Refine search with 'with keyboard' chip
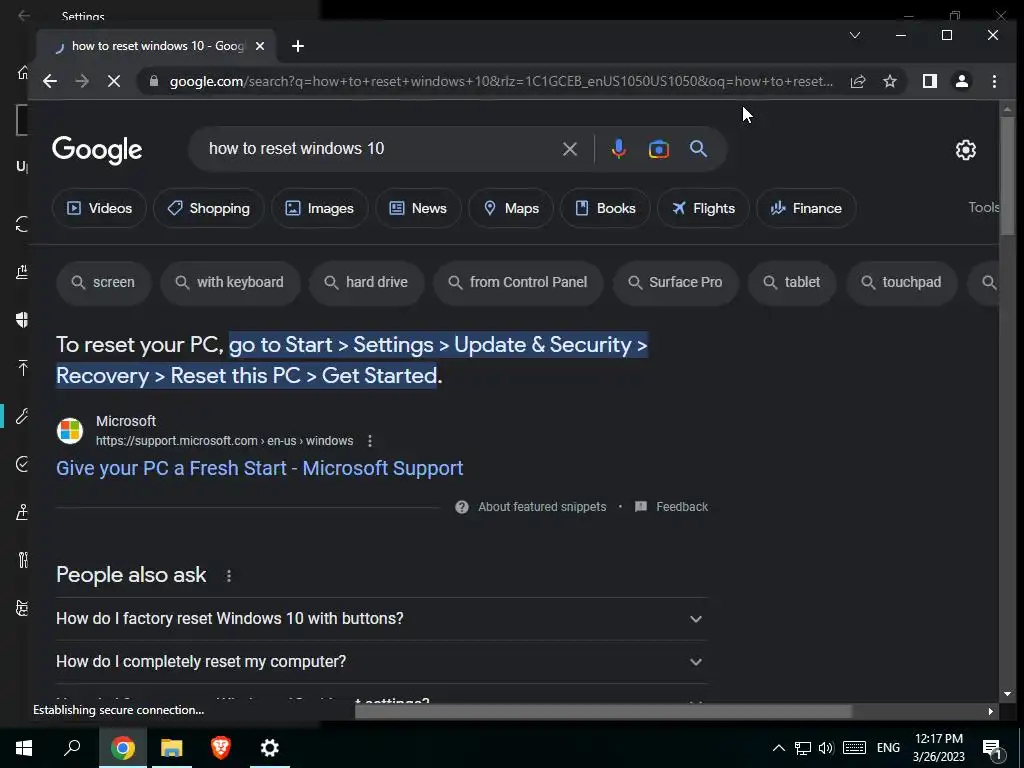Image resolution: width=1024 pixels, height=768 pixels. [230, 283]
